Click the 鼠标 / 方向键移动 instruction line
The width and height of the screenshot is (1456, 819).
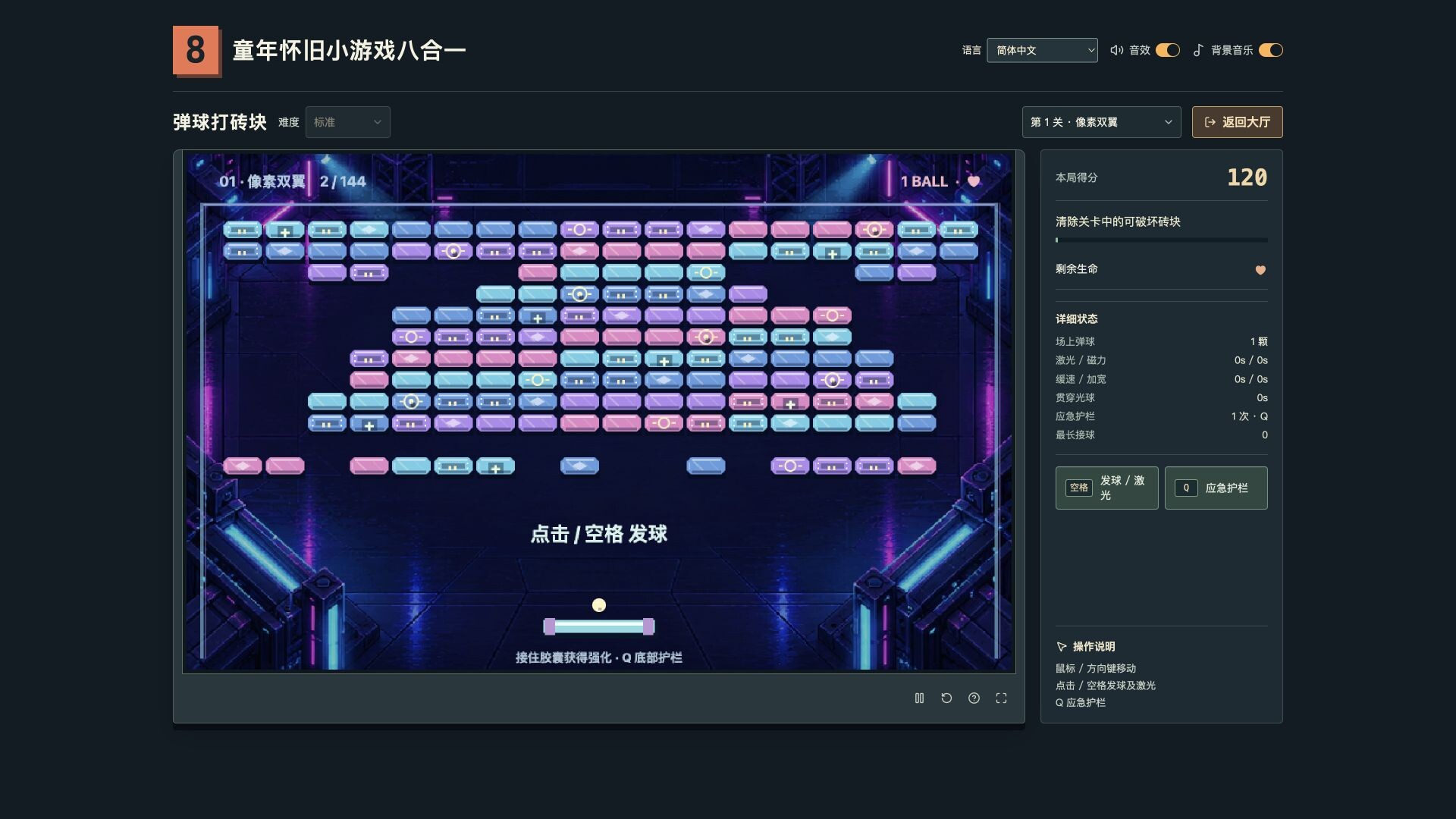tap(1096, 668)
